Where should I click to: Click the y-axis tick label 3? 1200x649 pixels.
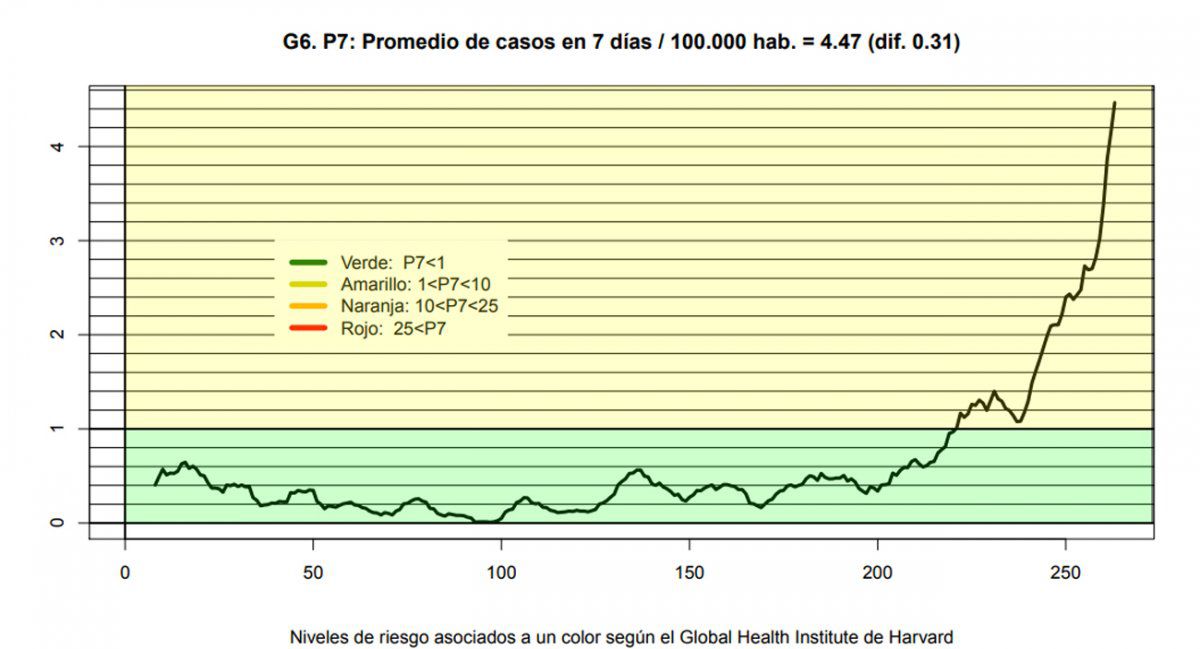click(x=58, y=241)
